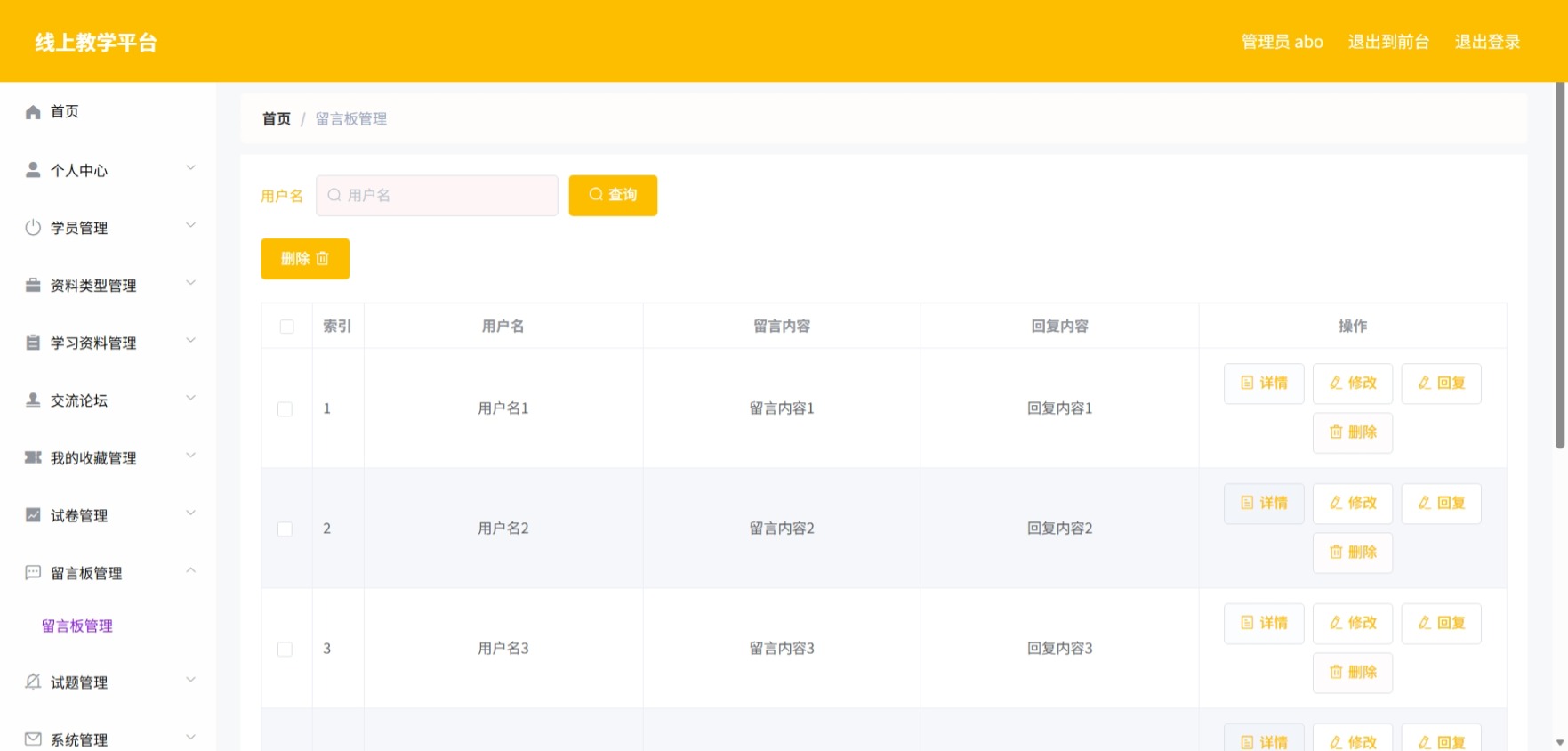Click the scrollbar down arrow
The height and width of the screenshot is (751, 1568).
click(1560, 742)
